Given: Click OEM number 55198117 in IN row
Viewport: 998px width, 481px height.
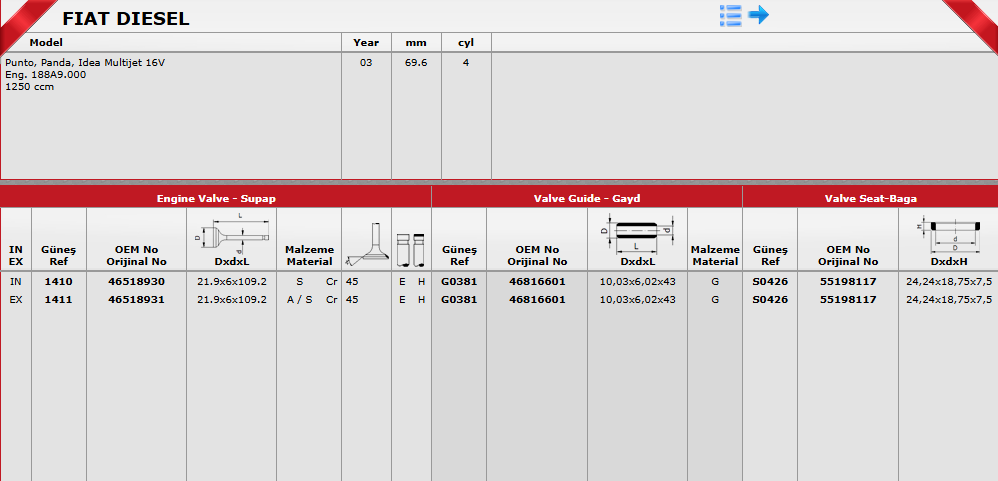Looking at the screenshot, I should pyautogui.click(x=848, y=282).
